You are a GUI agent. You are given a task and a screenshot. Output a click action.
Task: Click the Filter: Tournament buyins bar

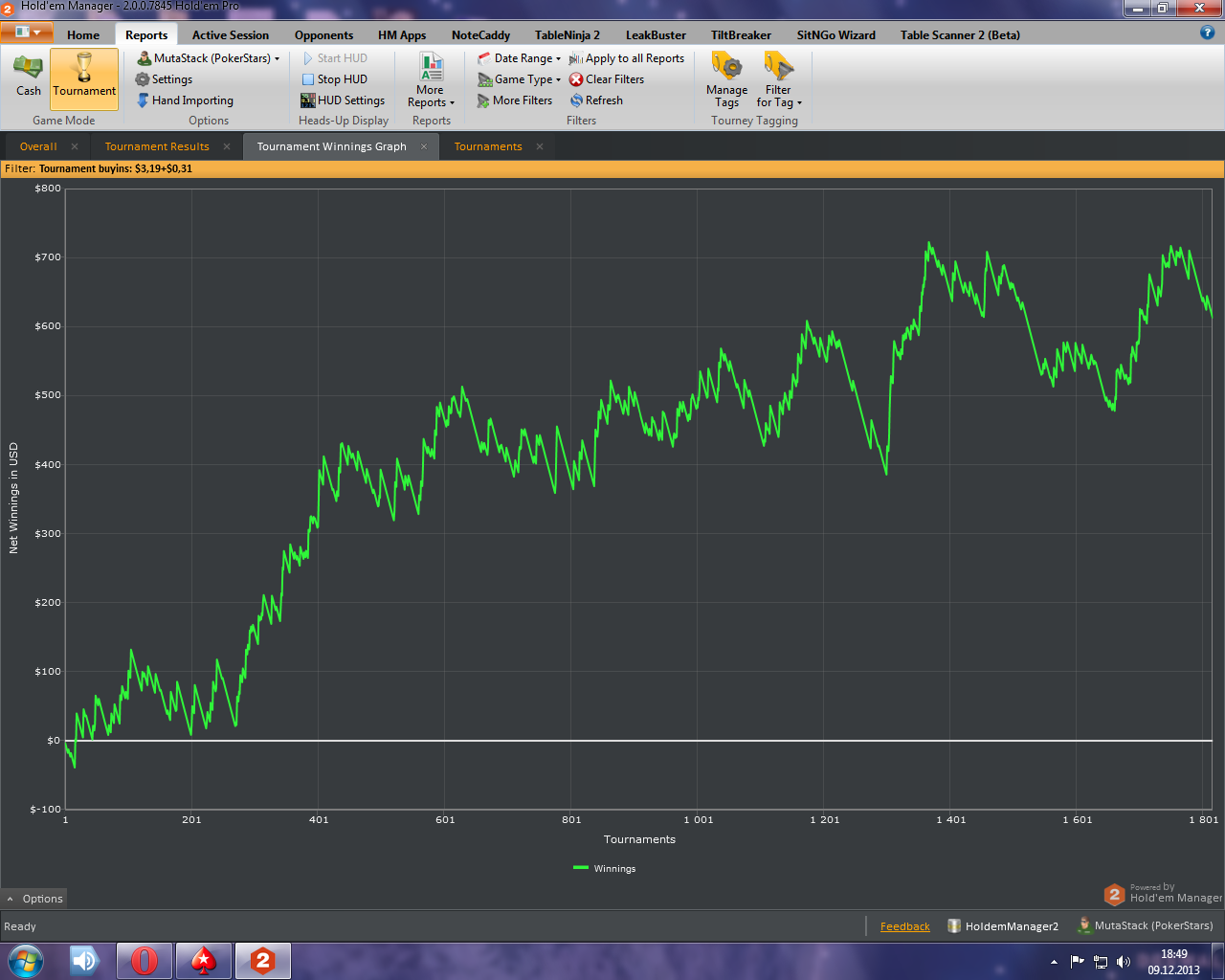point(612,168)
